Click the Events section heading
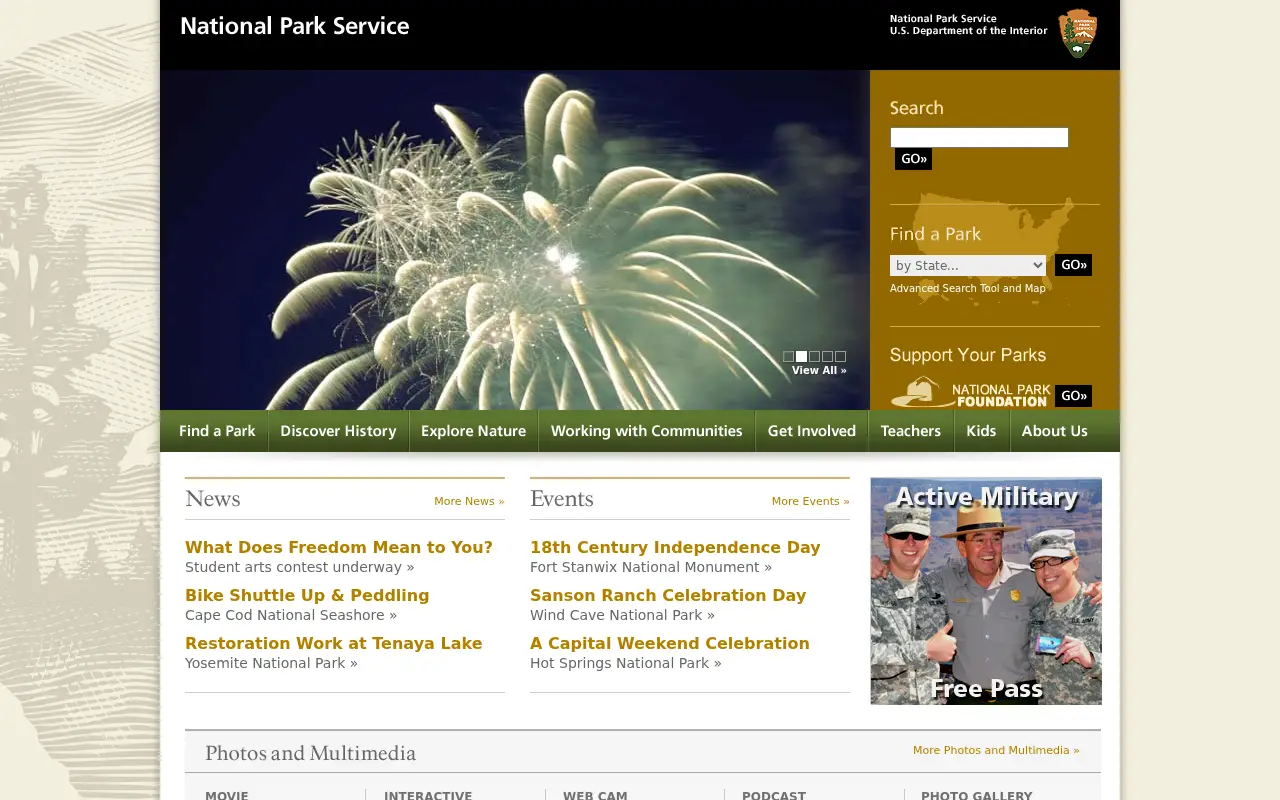The image size is (1280, 800). (562, 499)
